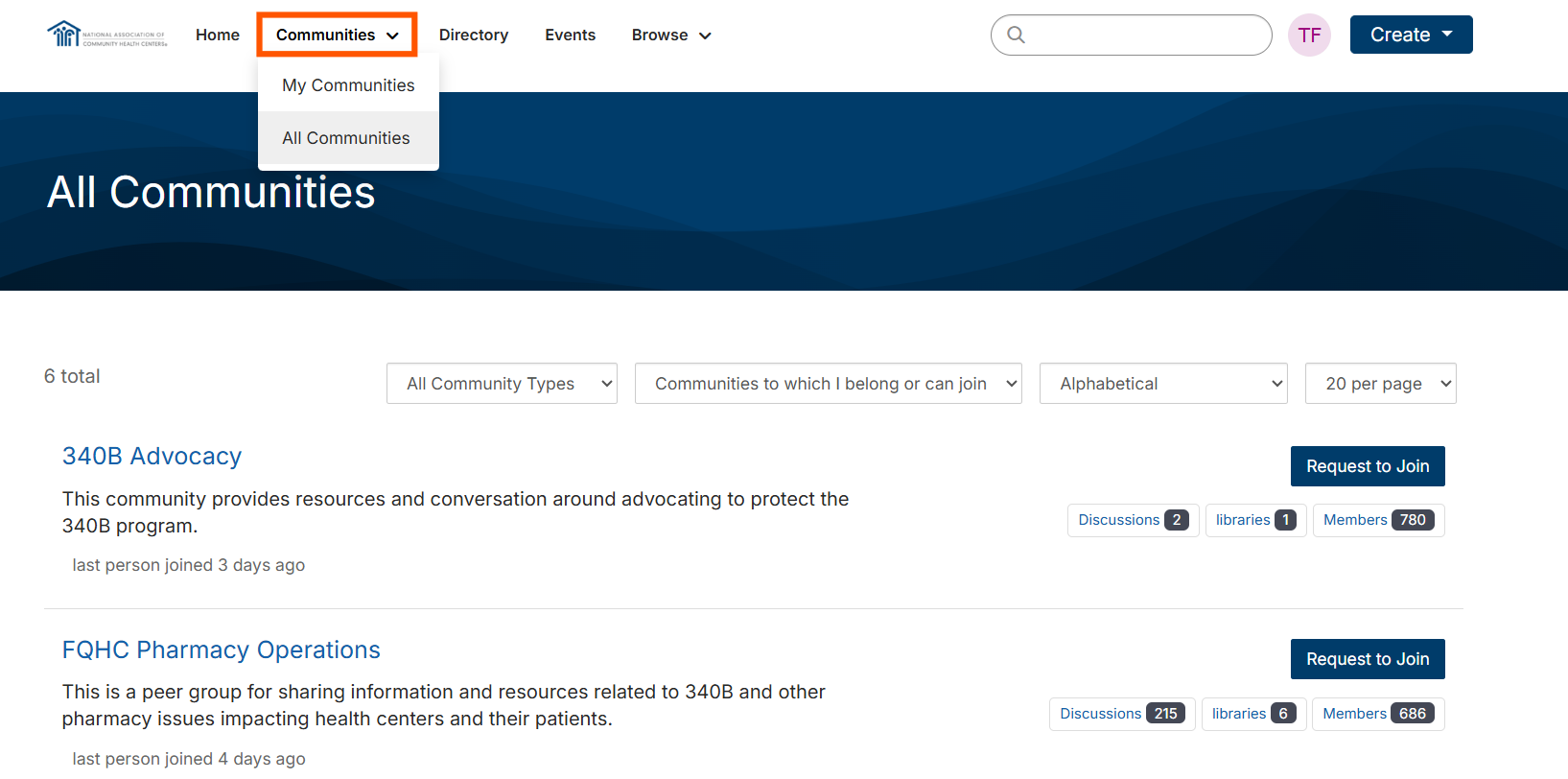The width and height of the screenshot is (1568, 779).
Task: Change the 20 per page setting
Action: (x=1380, y=384)
